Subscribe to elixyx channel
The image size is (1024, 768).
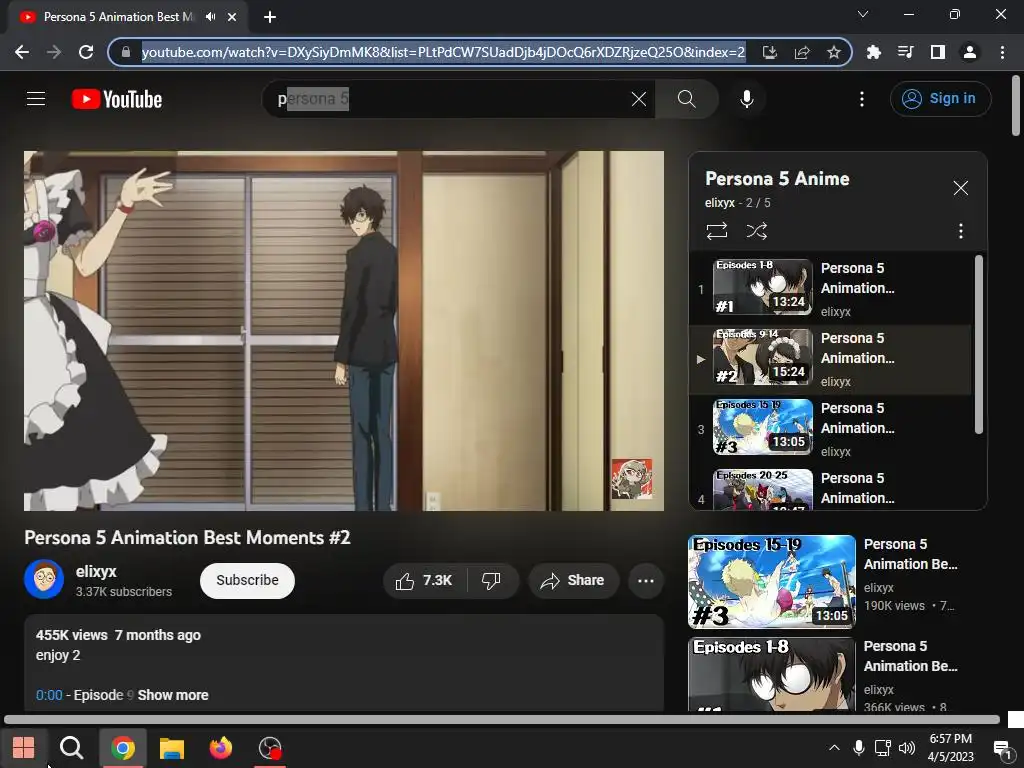point(248,581)
